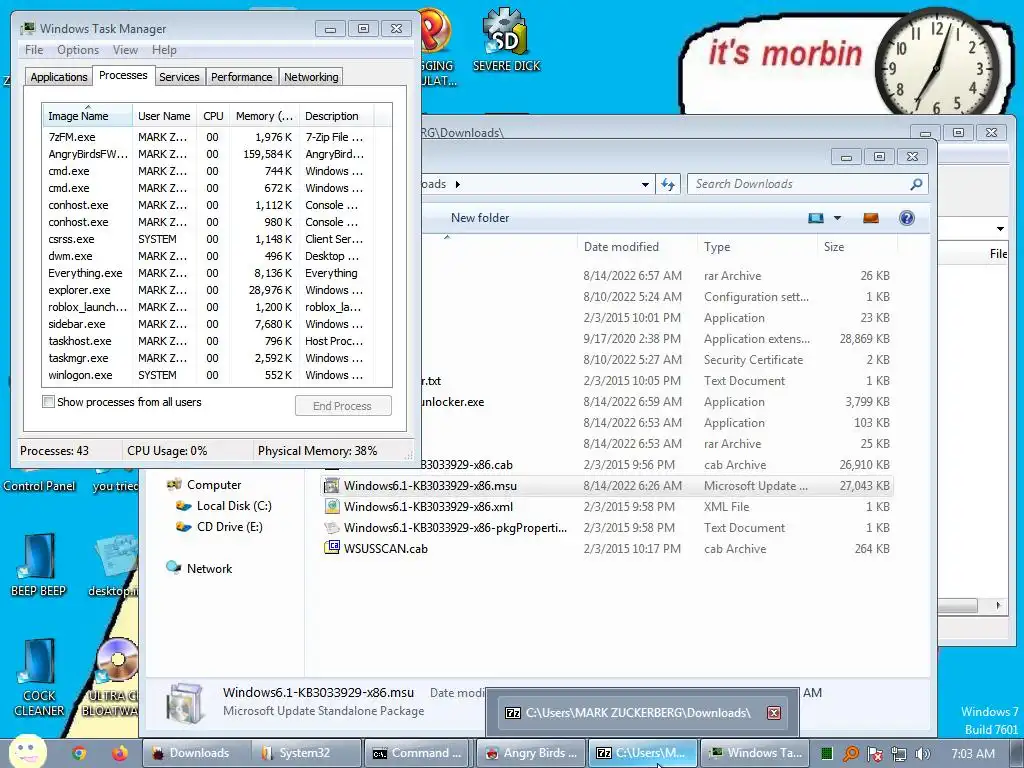Select the desktop.ini desktop icon
The width and height of the screenshot is (1024, 768).
click(x=114, y=567)
